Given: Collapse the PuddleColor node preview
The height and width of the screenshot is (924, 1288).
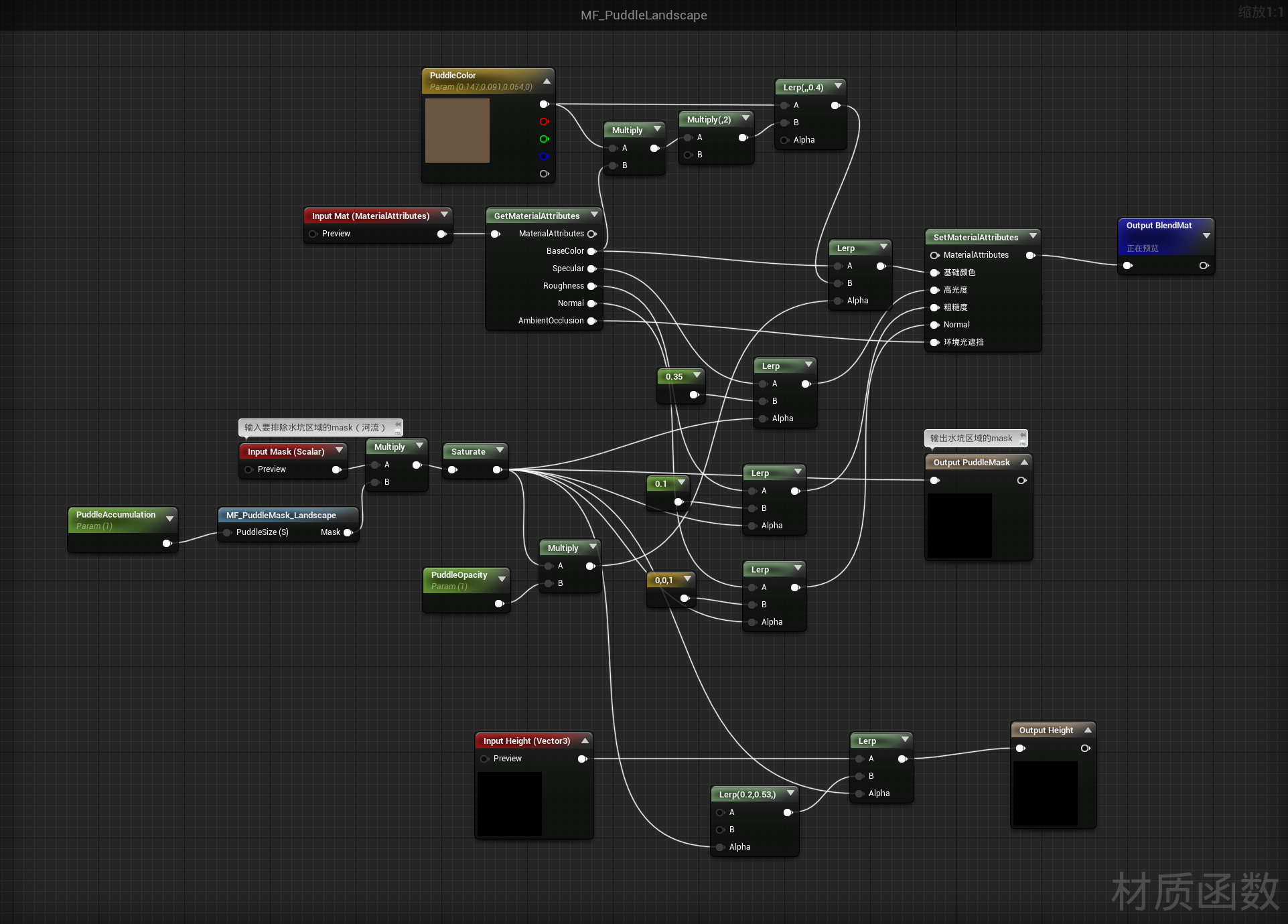Looking at the screenshot, I should pyautogui.click(x=547, y=81).
